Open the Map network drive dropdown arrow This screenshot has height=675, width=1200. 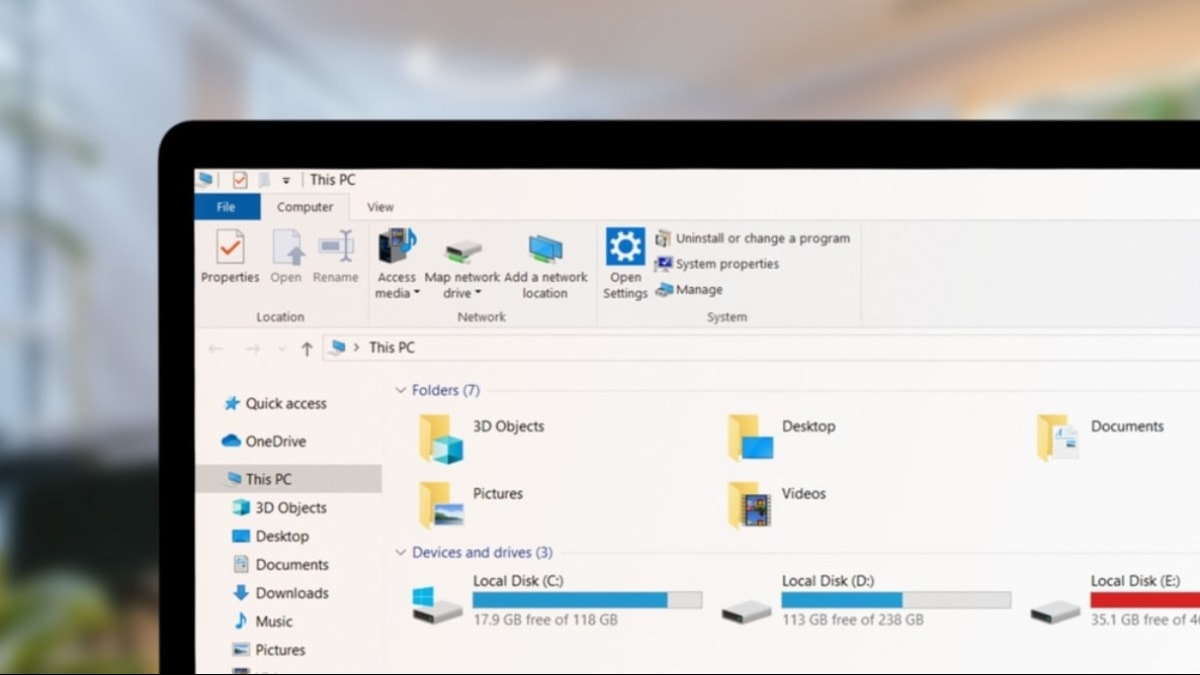[476, 292]
